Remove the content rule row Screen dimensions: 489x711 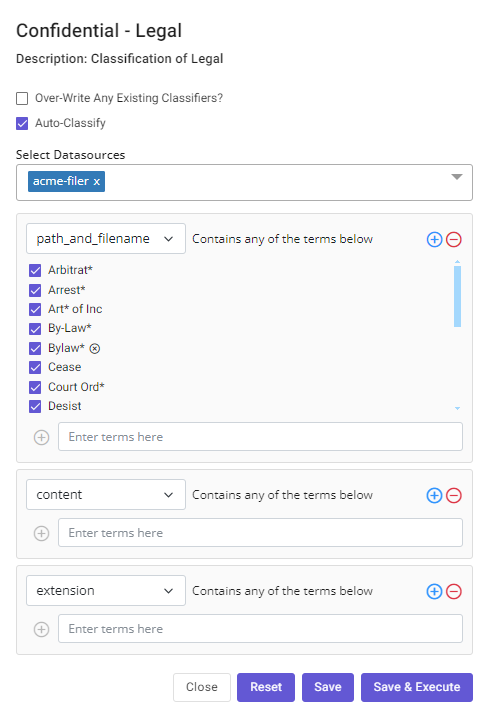point(454,495)
